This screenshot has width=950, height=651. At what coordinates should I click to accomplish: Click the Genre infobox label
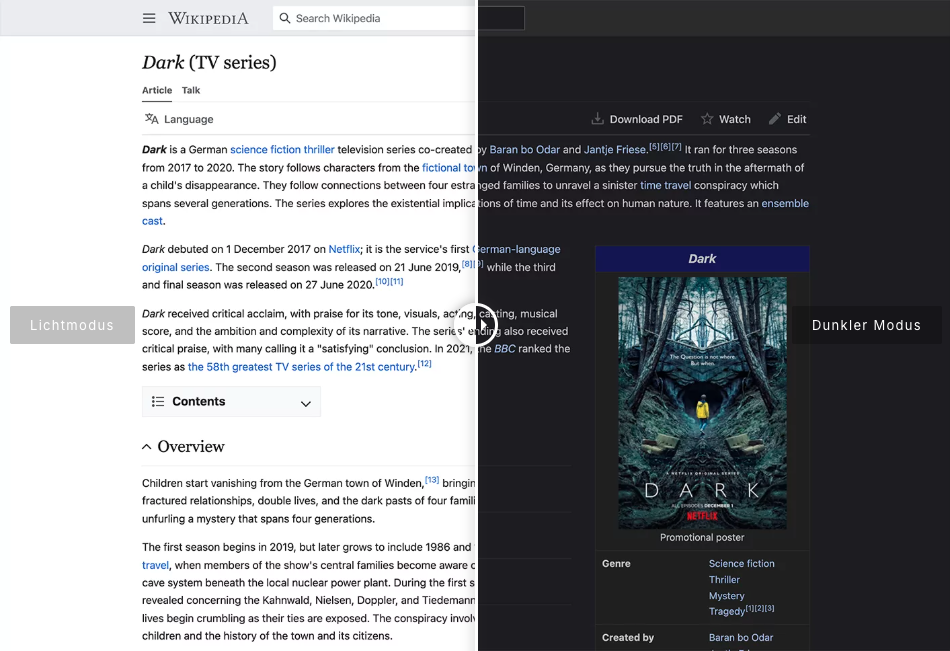pos(616,564)
